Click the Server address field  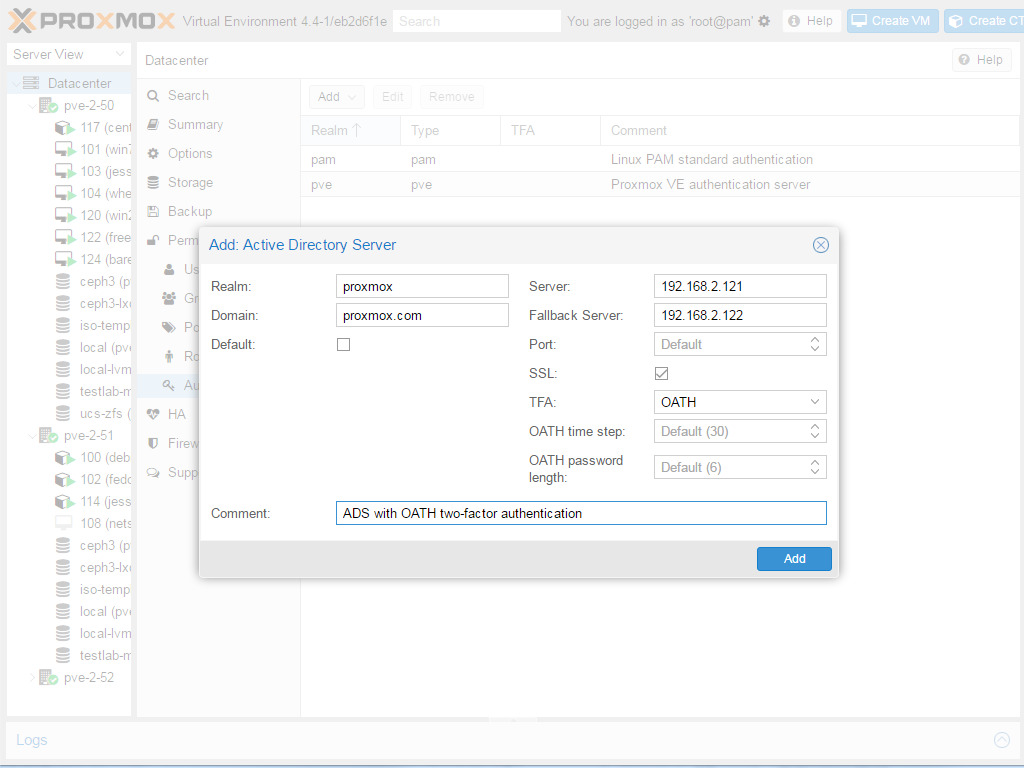(740, 286)
